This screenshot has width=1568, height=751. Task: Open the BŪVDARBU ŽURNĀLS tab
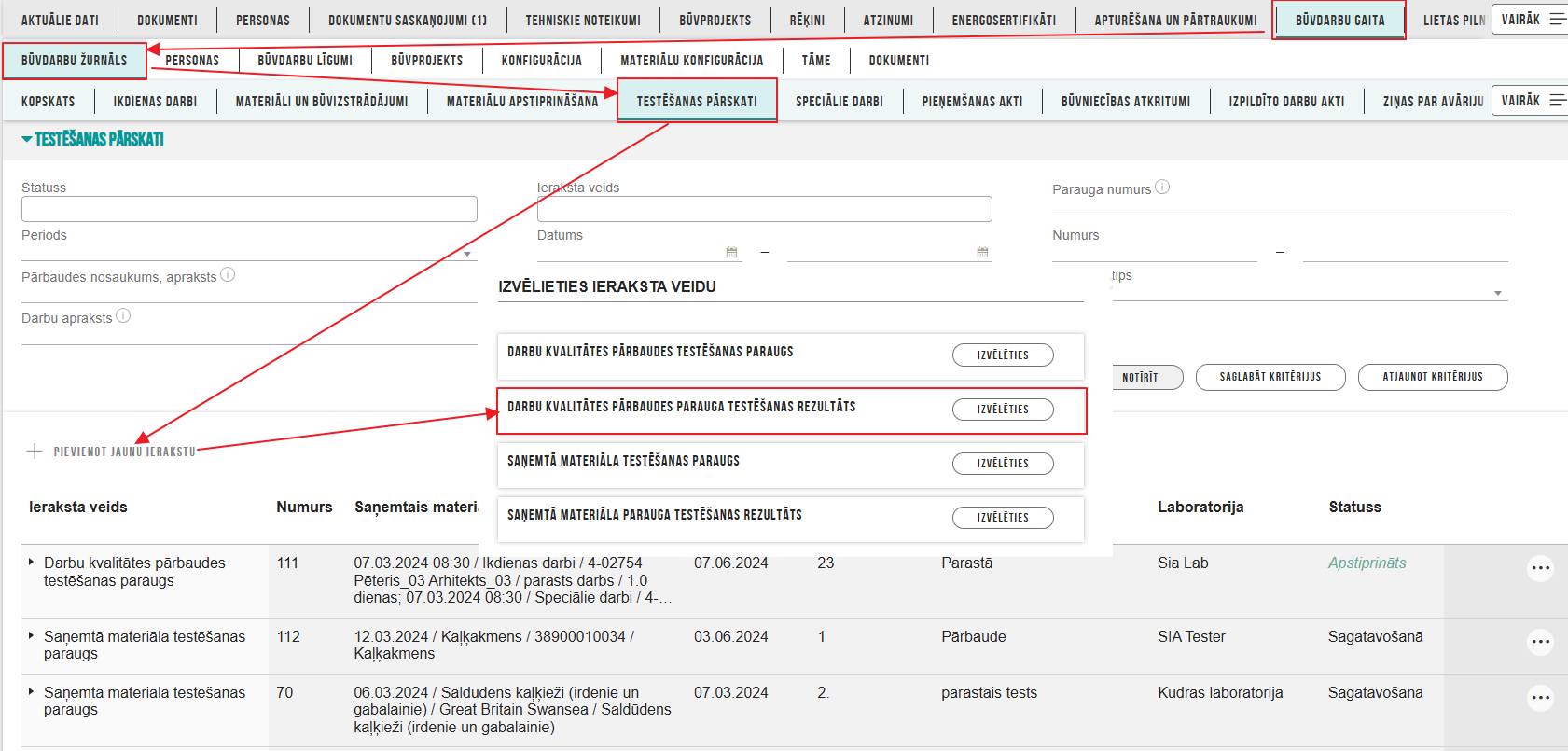tap(74, 61)
